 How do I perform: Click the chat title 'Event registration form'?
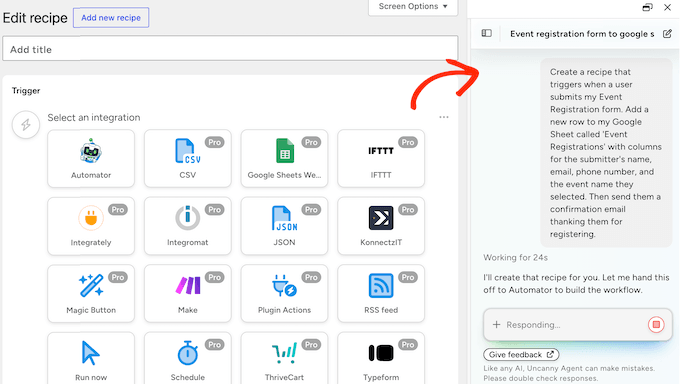tap(582, 34)
